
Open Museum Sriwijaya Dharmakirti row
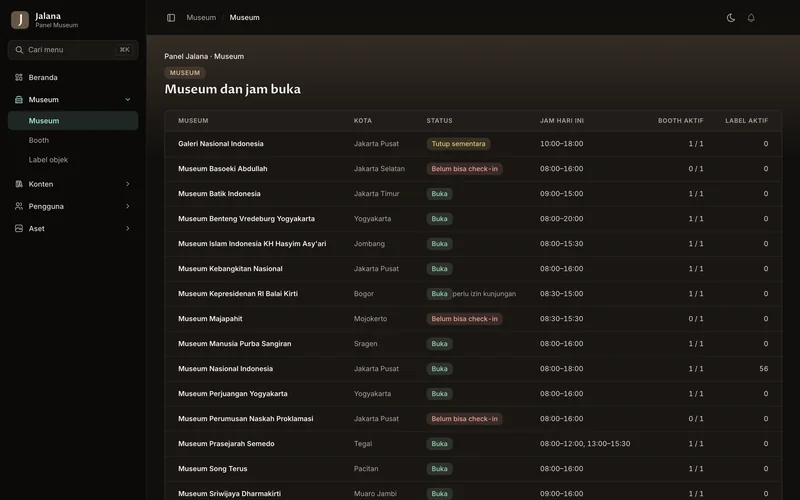coord(473,491)
